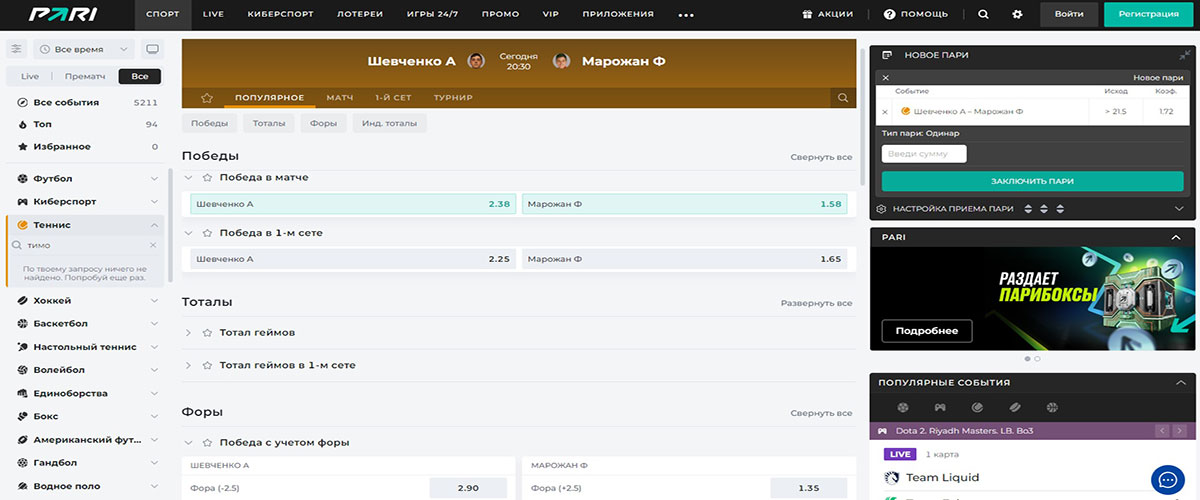The width and height of the screenshot is (1200, 500).
Task: Select Марожан Ф handicap (+2.5) odds 1.35
Action: coord(809,488)
